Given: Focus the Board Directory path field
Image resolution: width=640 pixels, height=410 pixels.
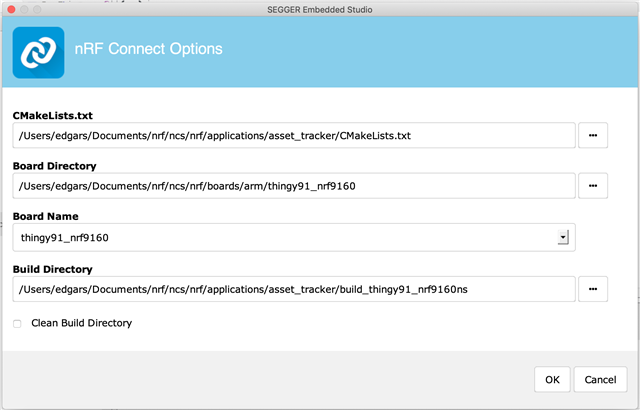Looking at the screenshot, I should [x=294, y=186].
